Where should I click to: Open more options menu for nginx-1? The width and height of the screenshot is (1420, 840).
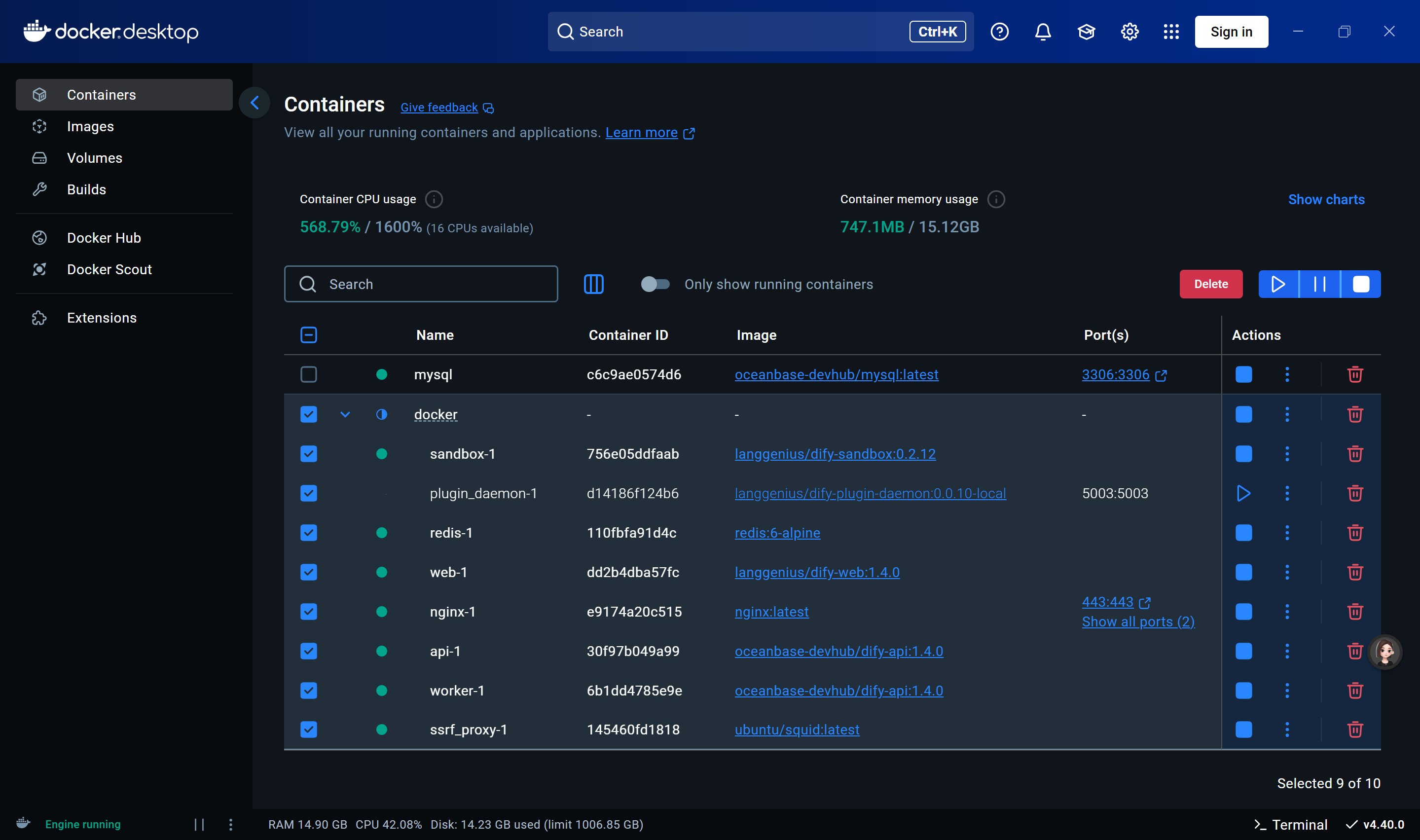pos(1286,611)
